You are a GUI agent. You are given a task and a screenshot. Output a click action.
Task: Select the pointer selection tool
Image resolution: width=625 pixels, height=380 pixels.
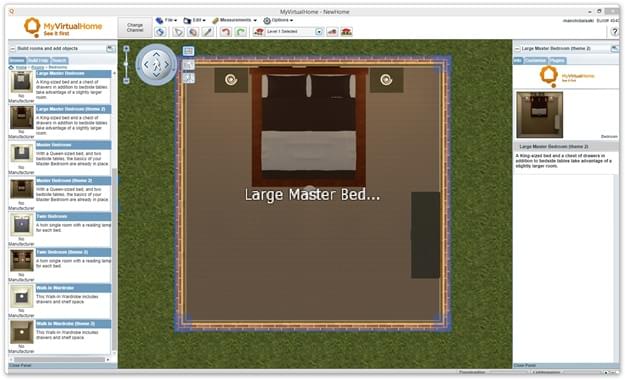(178, 32)
